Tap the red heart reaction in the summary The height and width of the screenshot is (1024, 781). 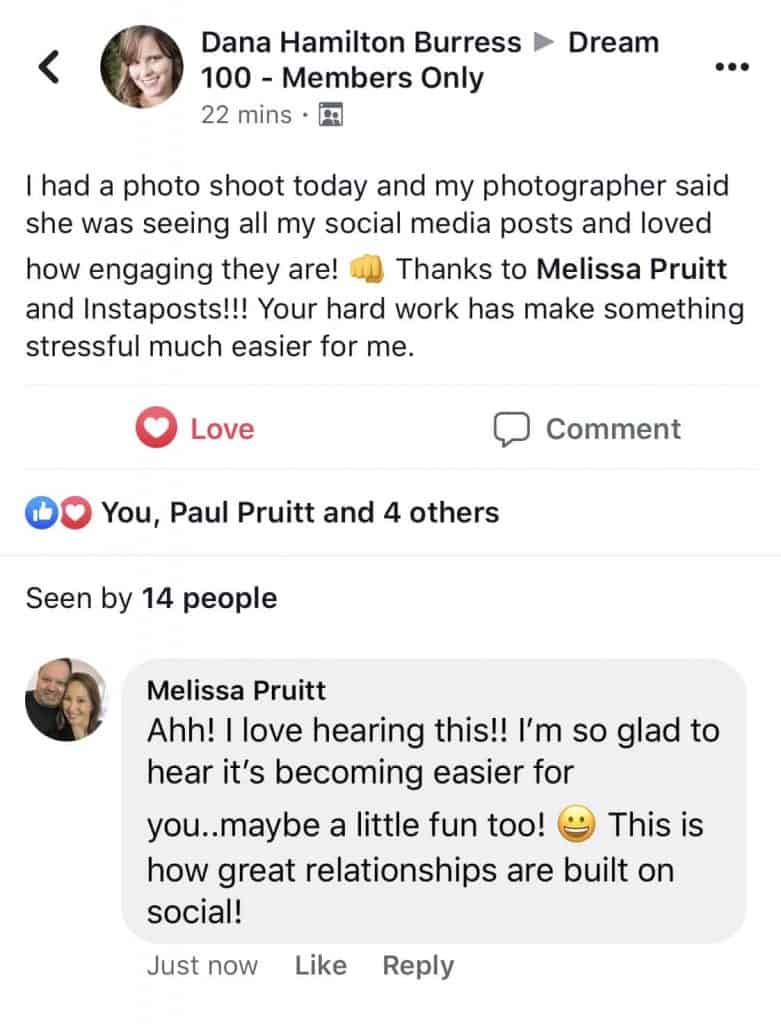(x=76, y=513)
